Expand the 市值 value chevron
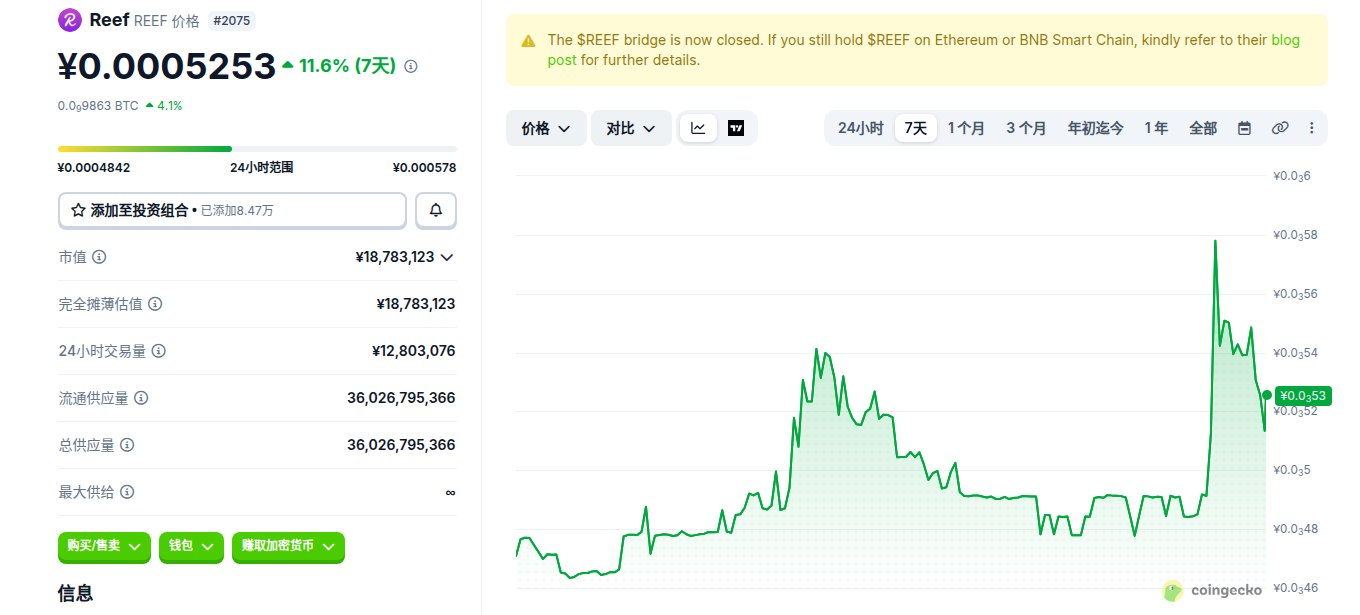 click(447, 257)
